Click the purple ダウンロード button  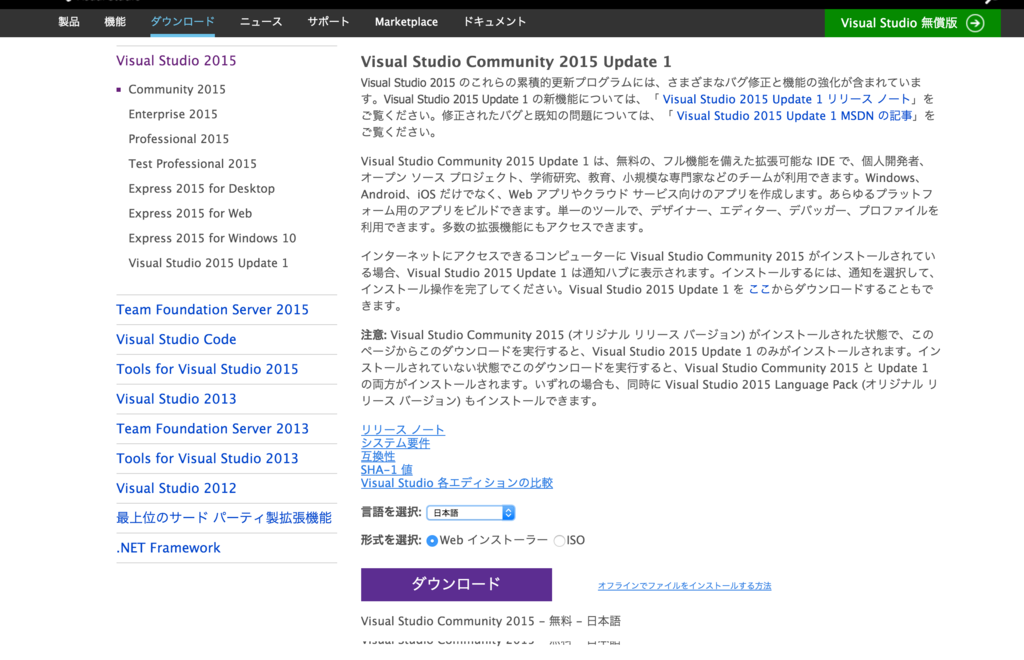point(456,584)
